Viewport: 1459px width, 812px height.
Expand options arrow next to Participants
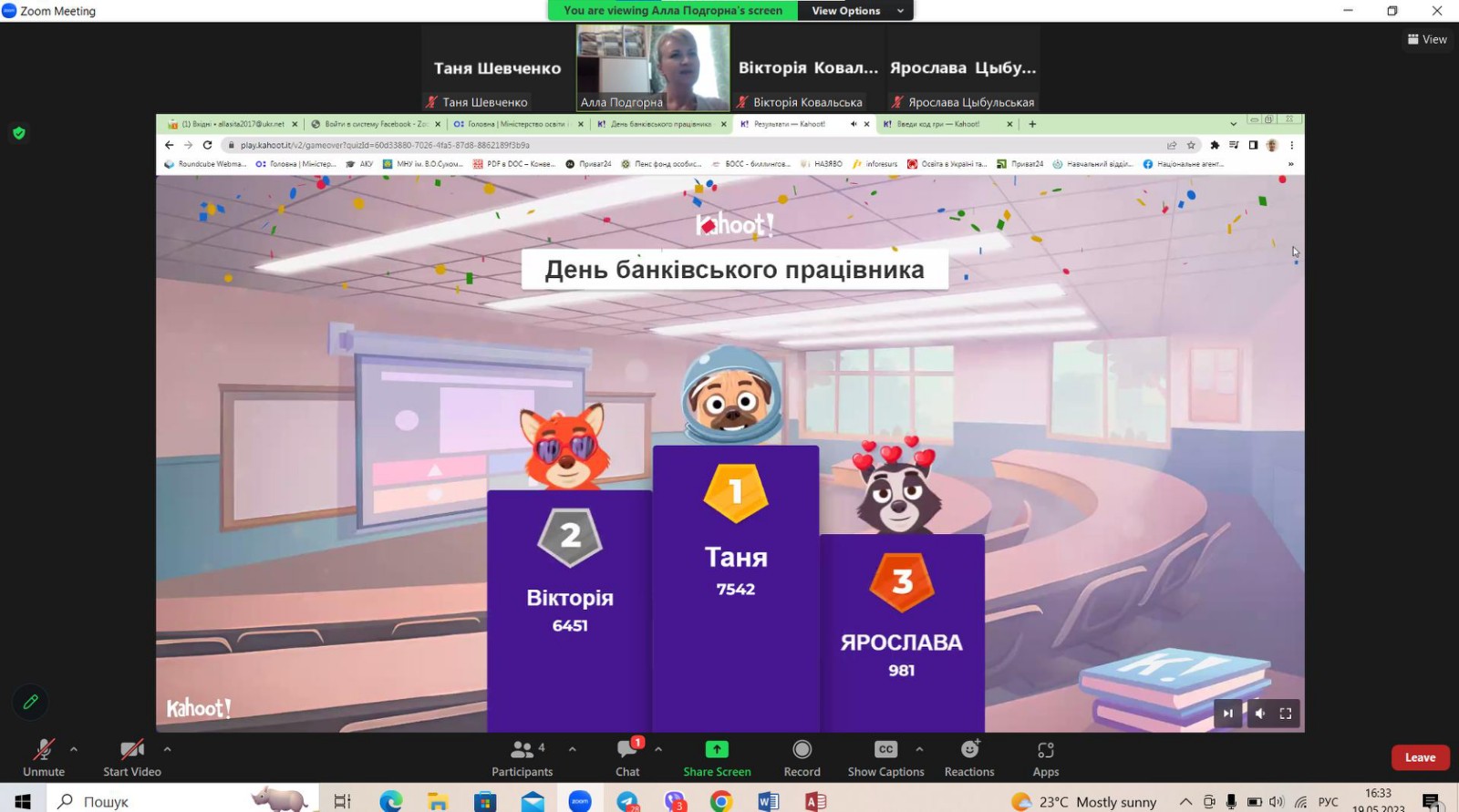coord(572,749)
